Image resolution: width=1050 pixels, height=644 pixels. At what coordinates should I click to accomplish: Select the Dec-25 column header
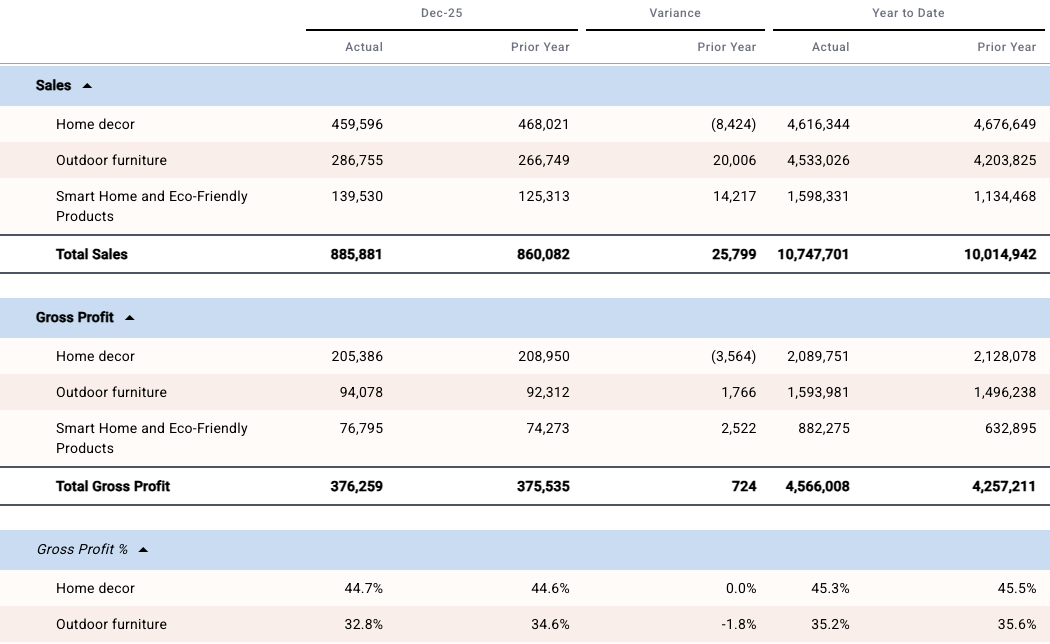[440, 13]
